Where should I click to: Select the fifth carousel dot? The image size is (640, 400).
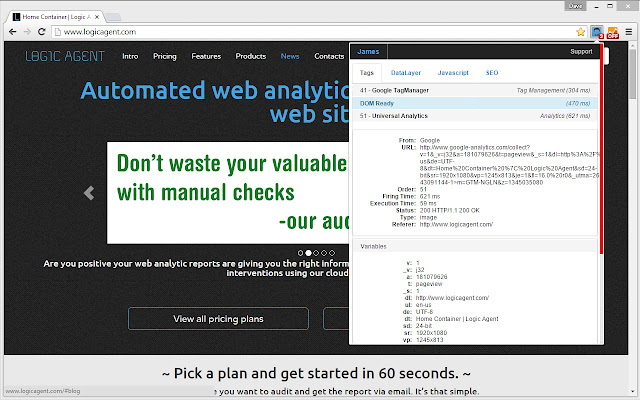coord(332,253)
